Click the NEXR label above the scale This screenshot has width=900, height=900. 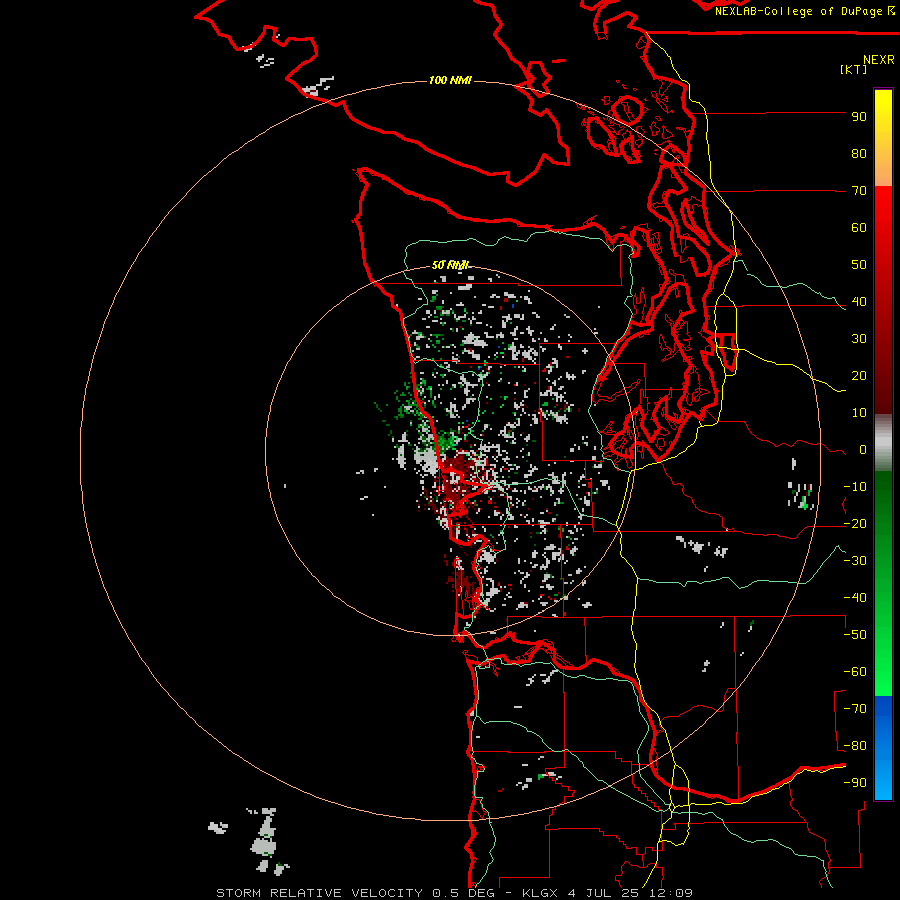878,60
